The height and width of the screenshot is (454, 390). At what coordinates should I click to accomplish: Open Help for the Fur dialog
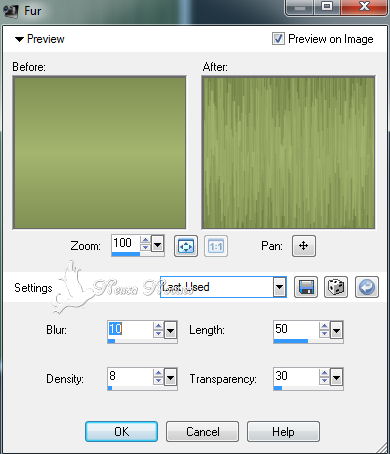(283, 432)
